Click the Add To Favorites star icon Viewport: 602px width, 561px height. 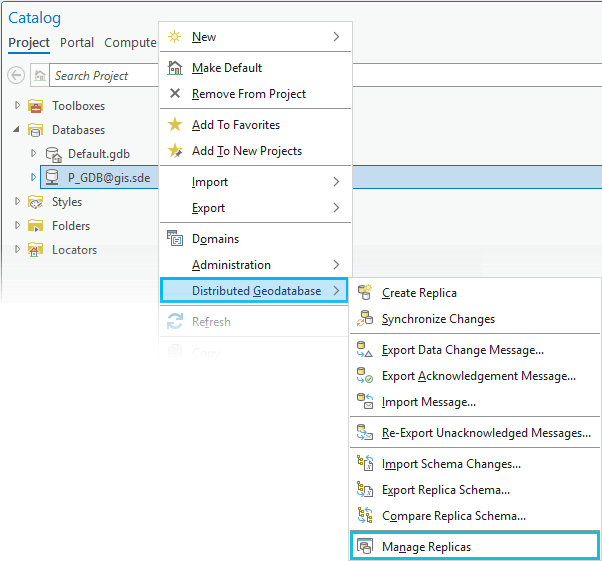175,124
